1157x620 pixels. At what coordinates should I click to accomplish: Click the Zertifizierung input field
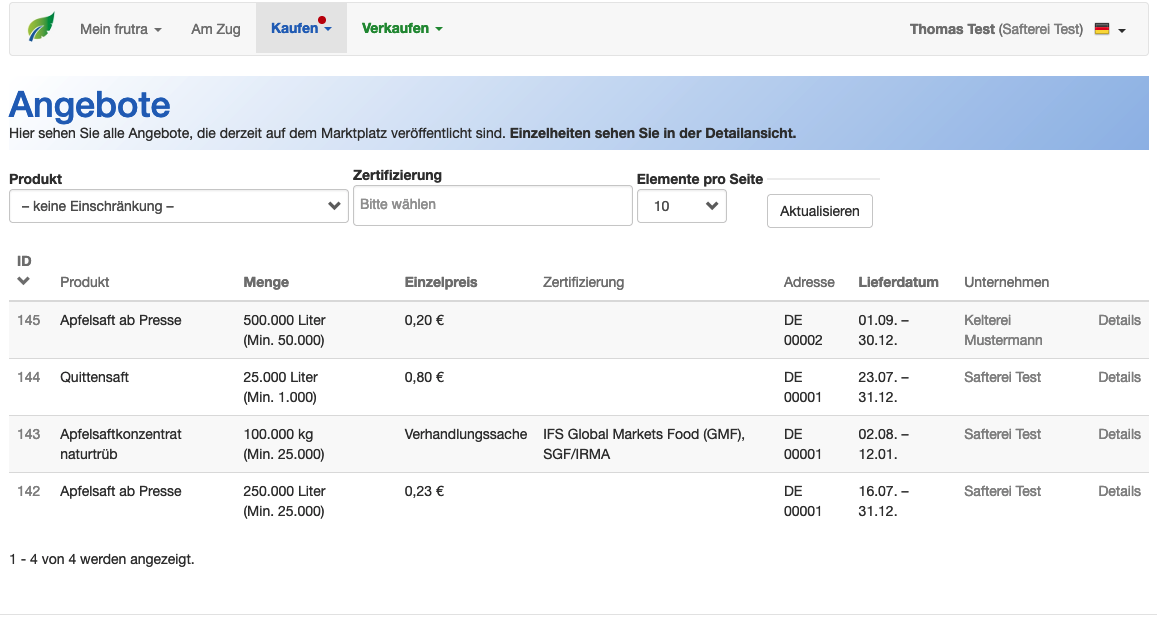tap(492, 205)
